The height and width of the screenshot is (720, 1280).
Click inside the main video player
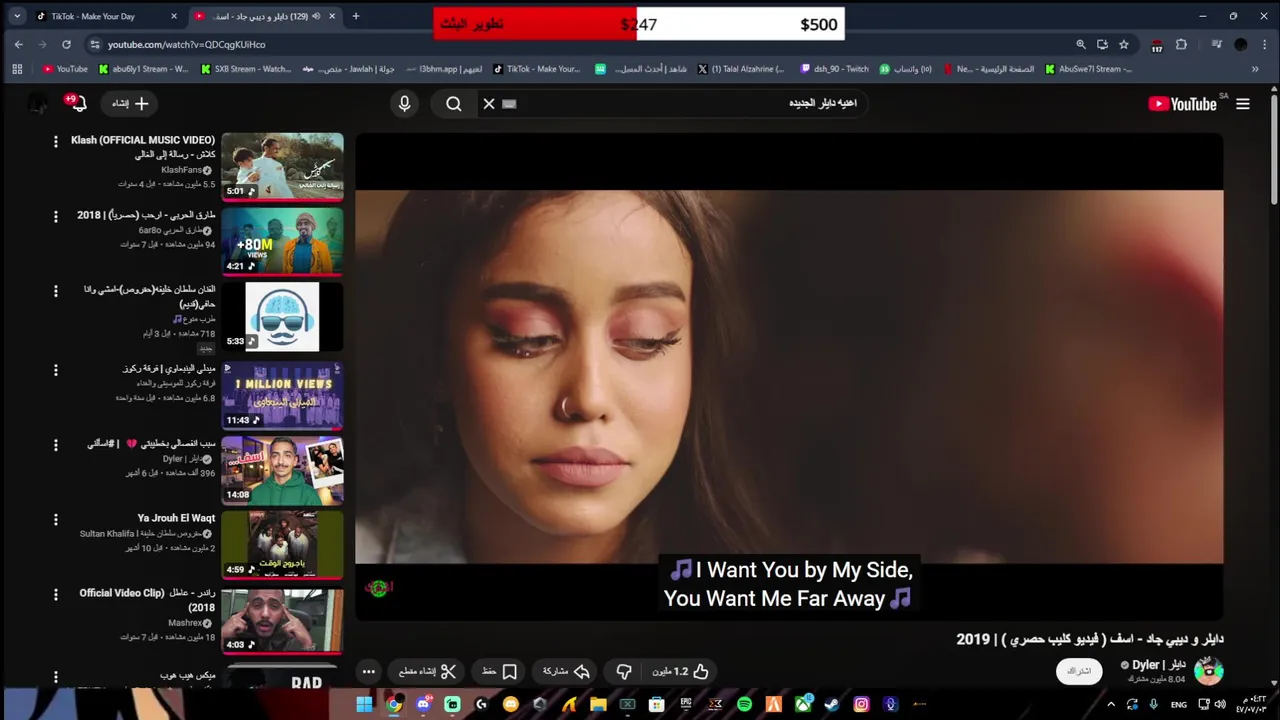[789, 376]
